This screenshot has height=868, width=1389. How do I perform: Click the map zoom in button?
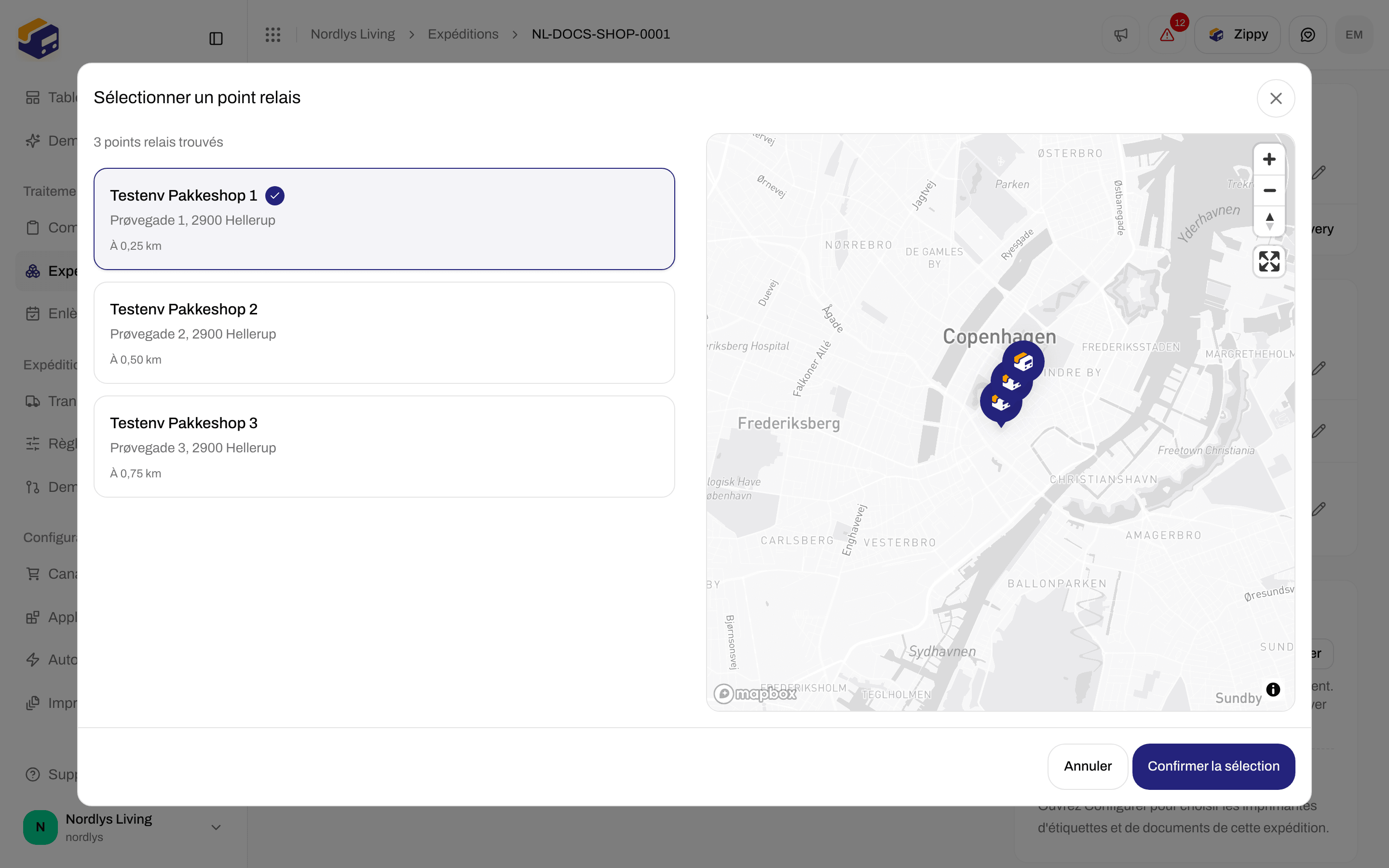(x=1269, y=159)
